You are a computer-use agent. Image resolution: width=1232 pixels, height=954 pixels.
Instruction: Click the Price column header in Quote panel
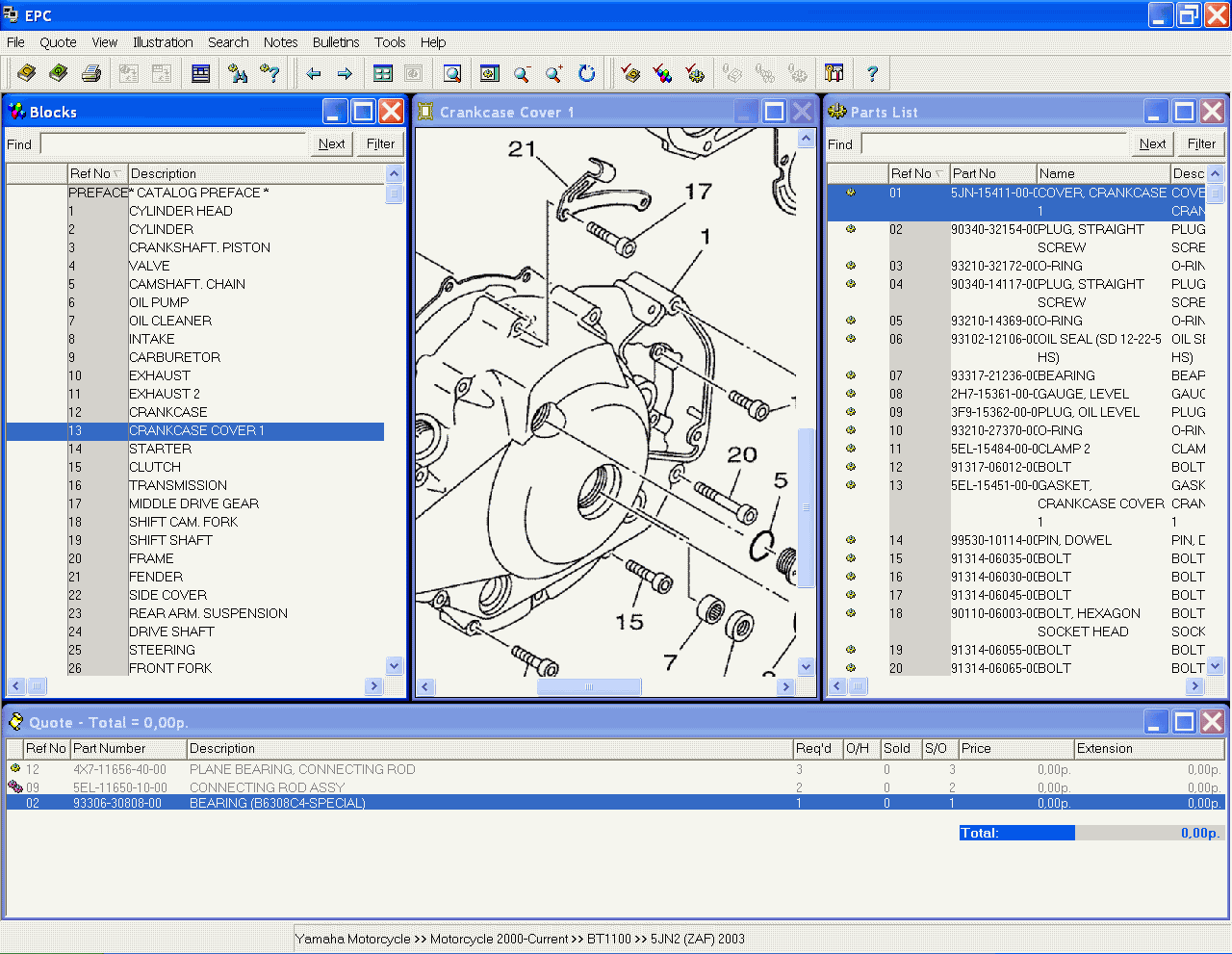[1015, 748]
